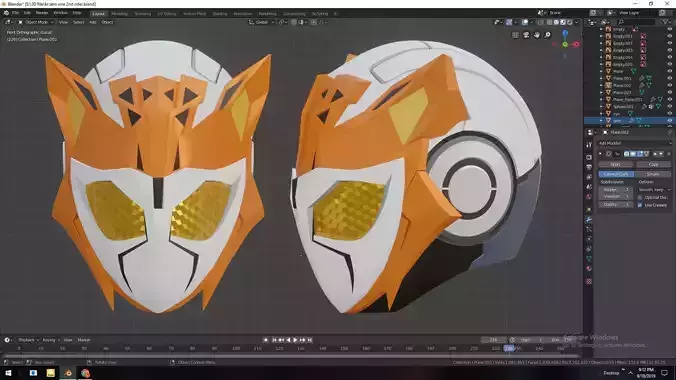Switch to the Layout workspace tab
This screenshot has height=380, width=676.
point(98,14)
